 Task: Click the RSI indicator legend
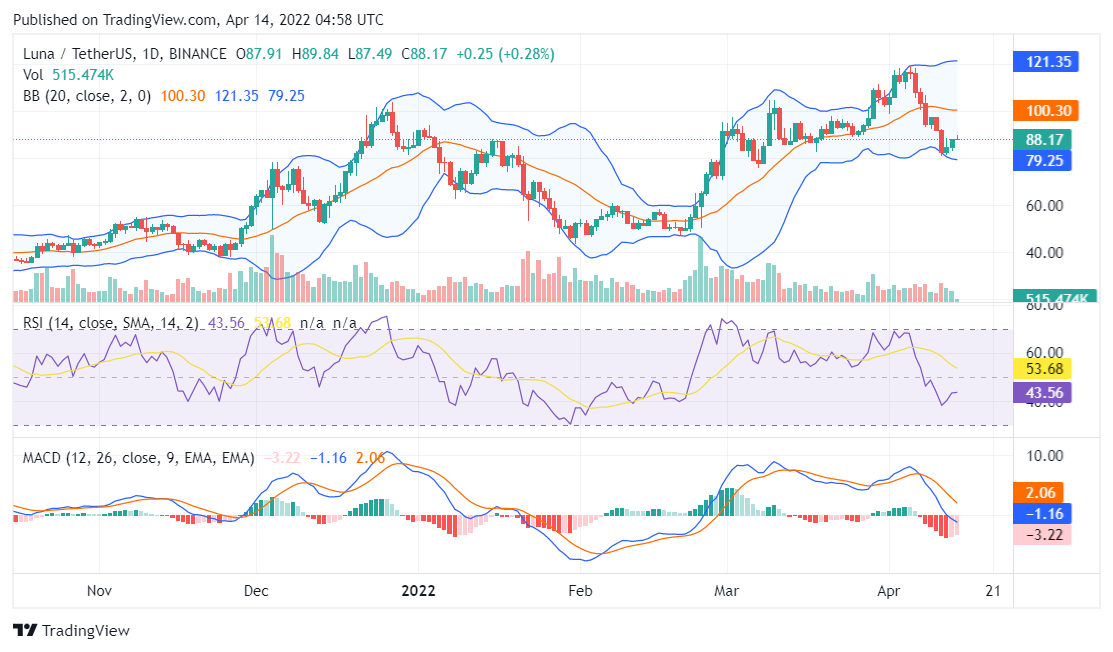tap(110, 324)
